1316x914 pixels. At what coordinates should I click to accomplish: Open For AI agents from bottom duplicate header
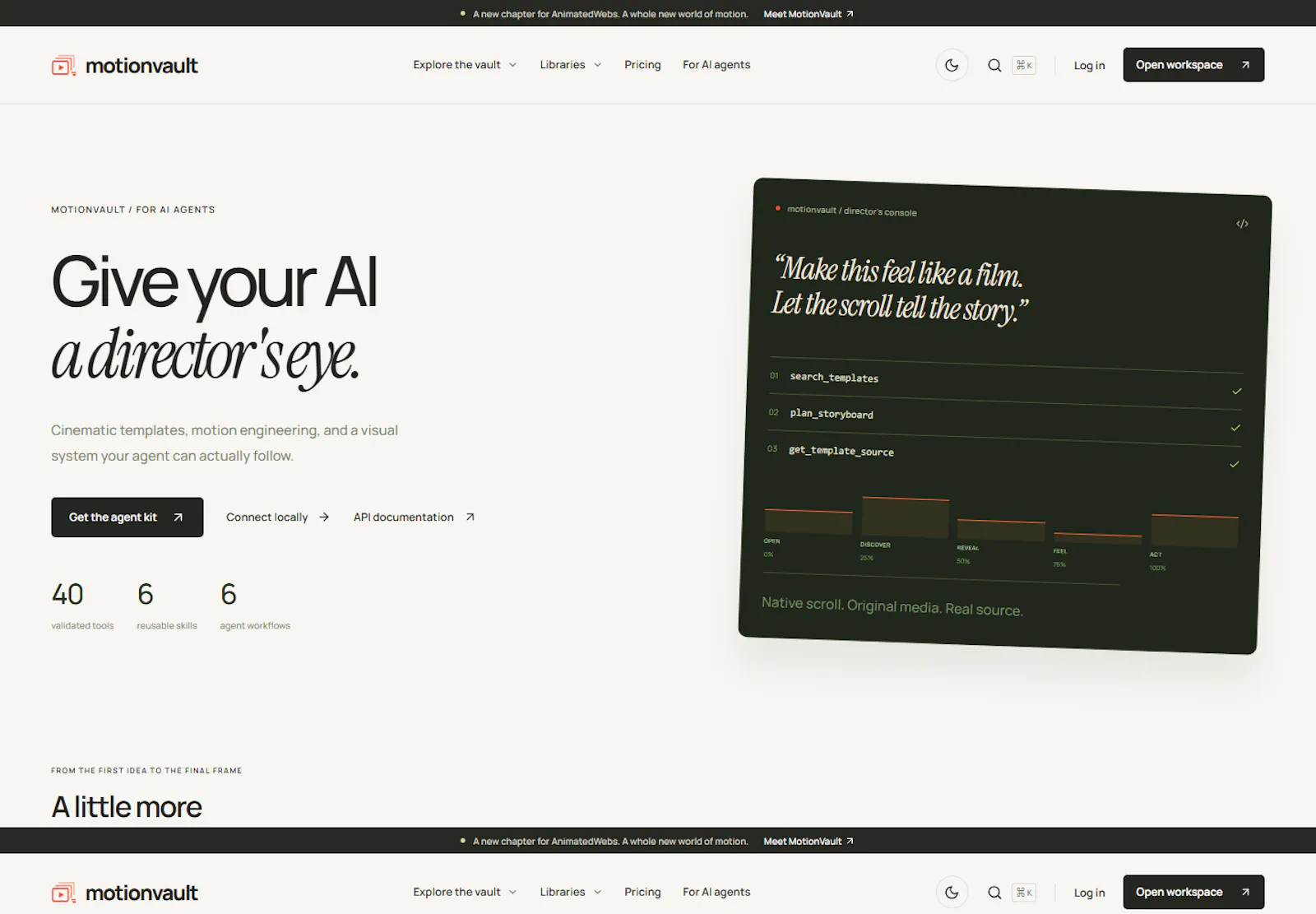(x=716, y=893)
